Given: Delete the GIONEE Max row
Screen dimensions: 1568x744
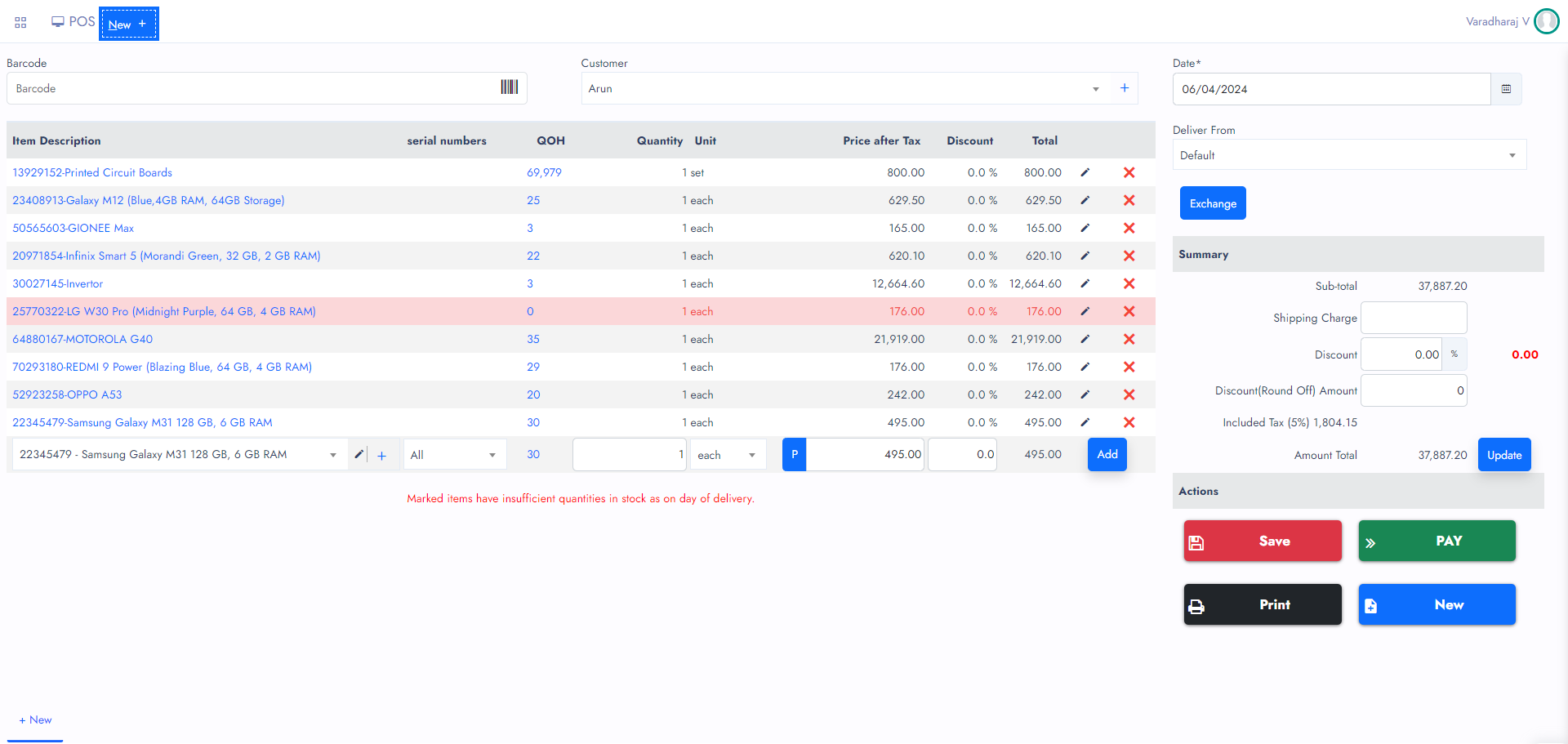Looking at the screenshot, I should 1129,228.
